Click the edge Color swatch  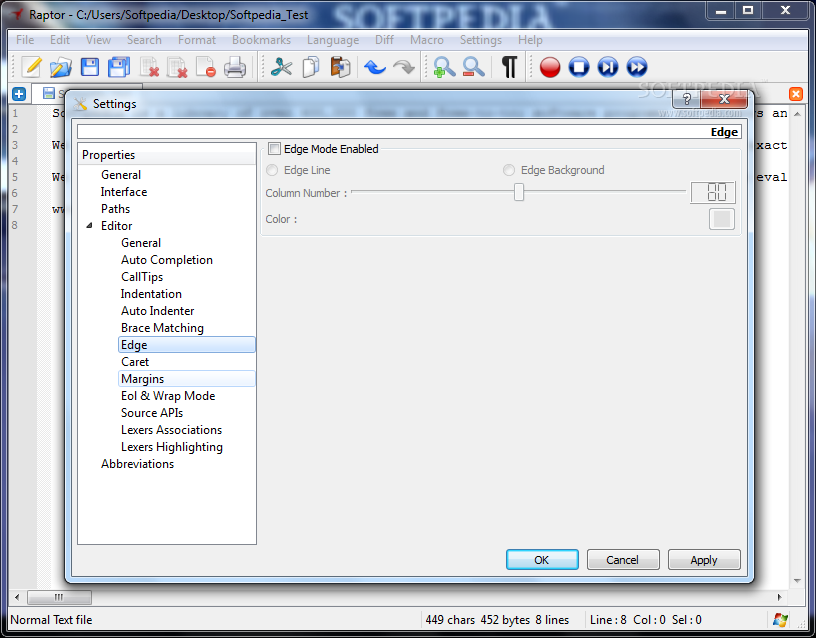[x=722, y=219]
